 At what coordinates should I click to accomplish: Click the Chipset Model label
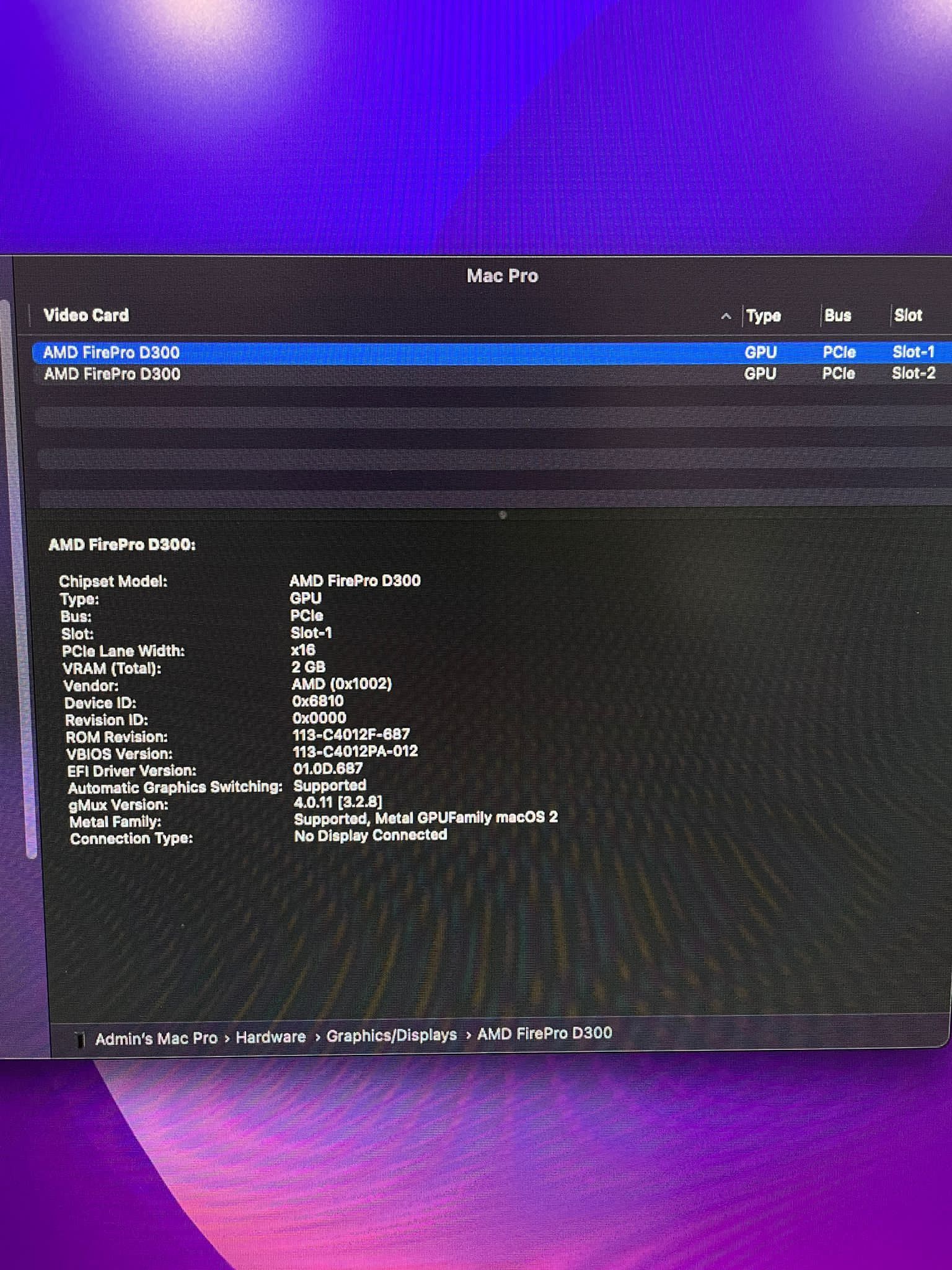[113, 582]
